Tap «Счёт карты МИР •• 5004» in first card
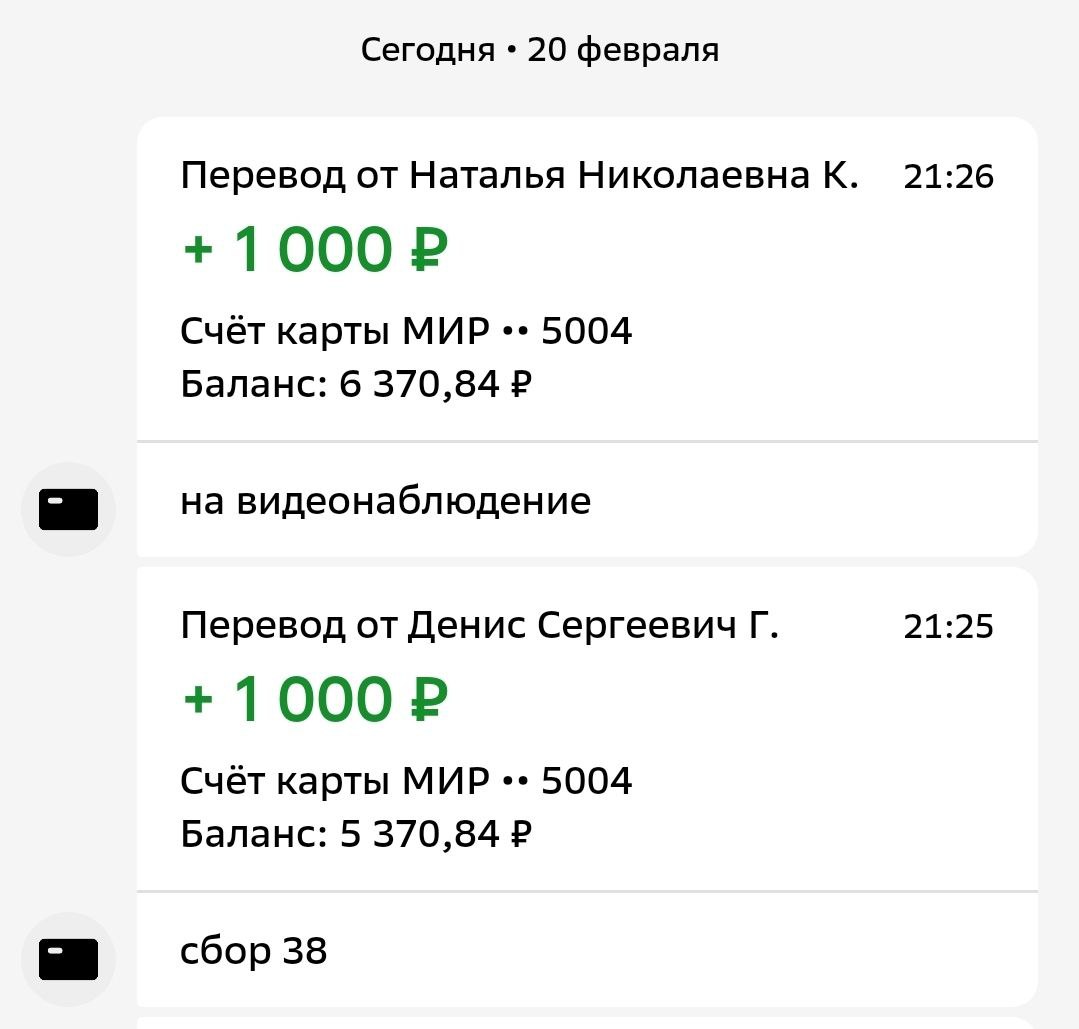Screen dimensions: 1079x1029 click(x=406, y=331)
